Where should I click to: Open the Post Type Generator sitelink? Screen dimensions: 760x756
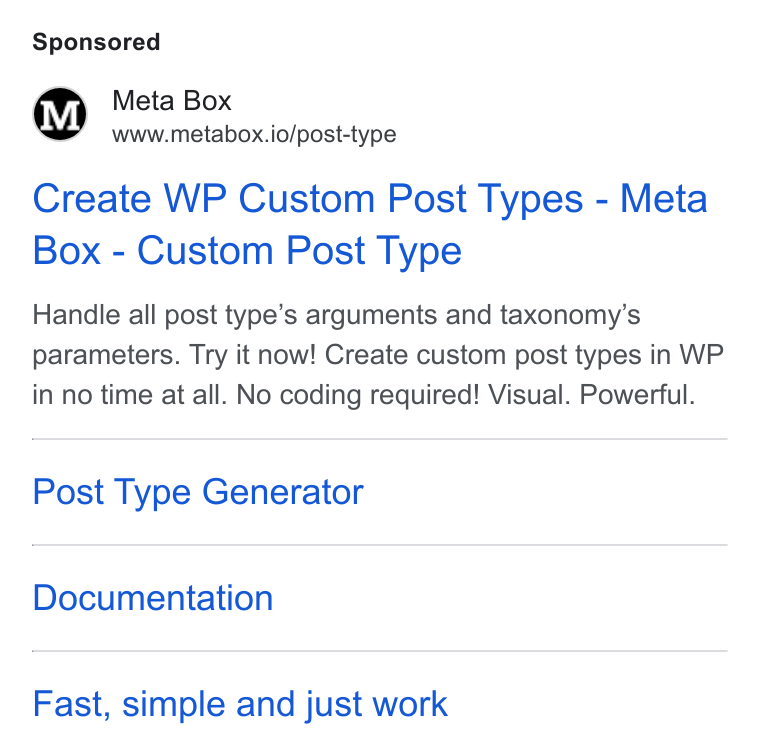coord(198,492)
